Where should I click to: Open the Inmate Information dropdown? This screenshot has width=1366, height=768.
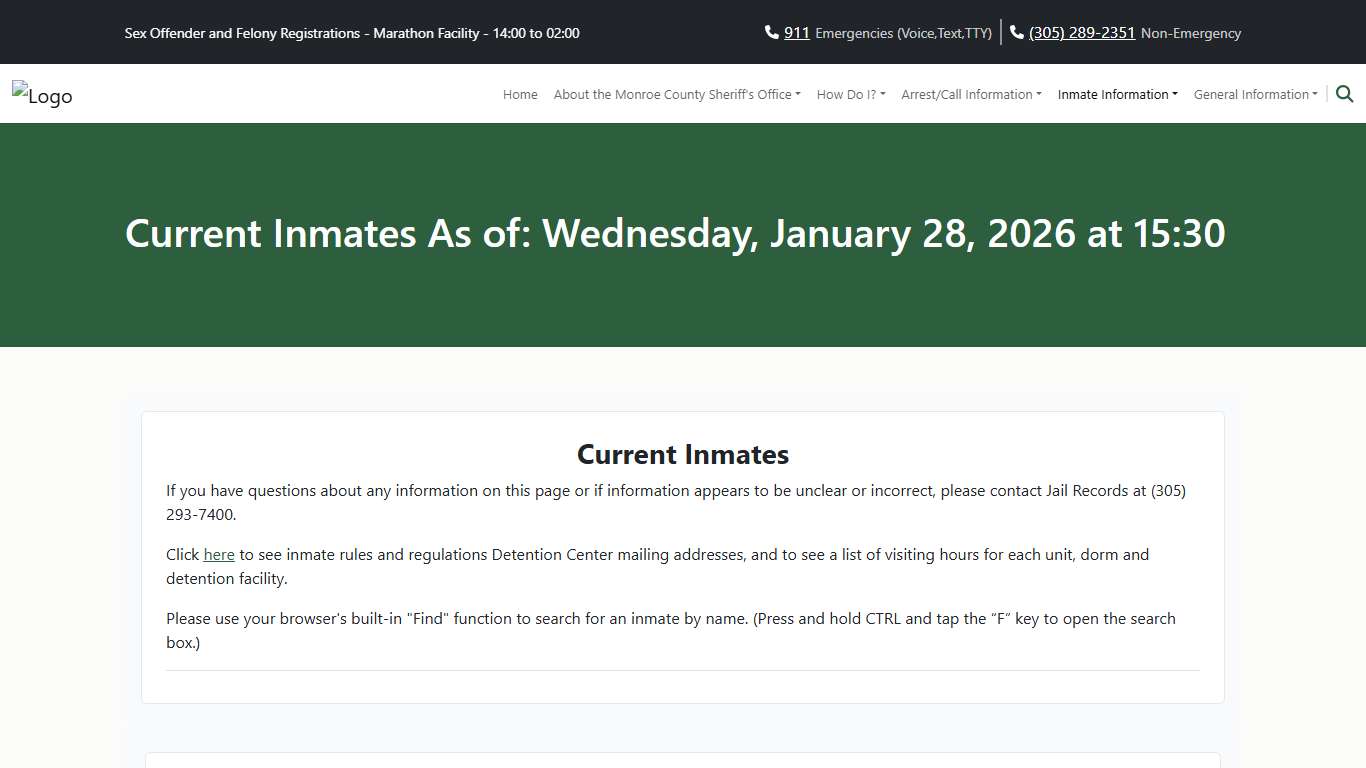[1117, 95]
